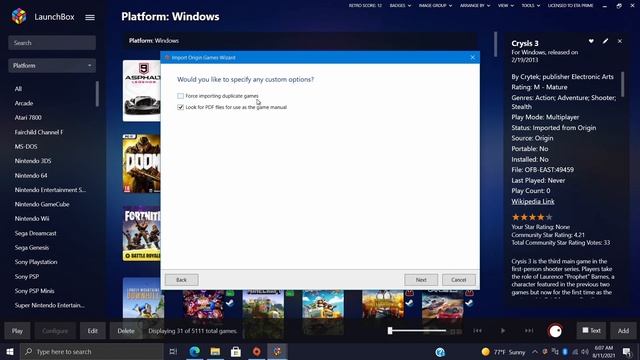Click the LaunchBox Search field
Image resolution: width=640 pixels, height=360 pixels.
click(52, 43)
